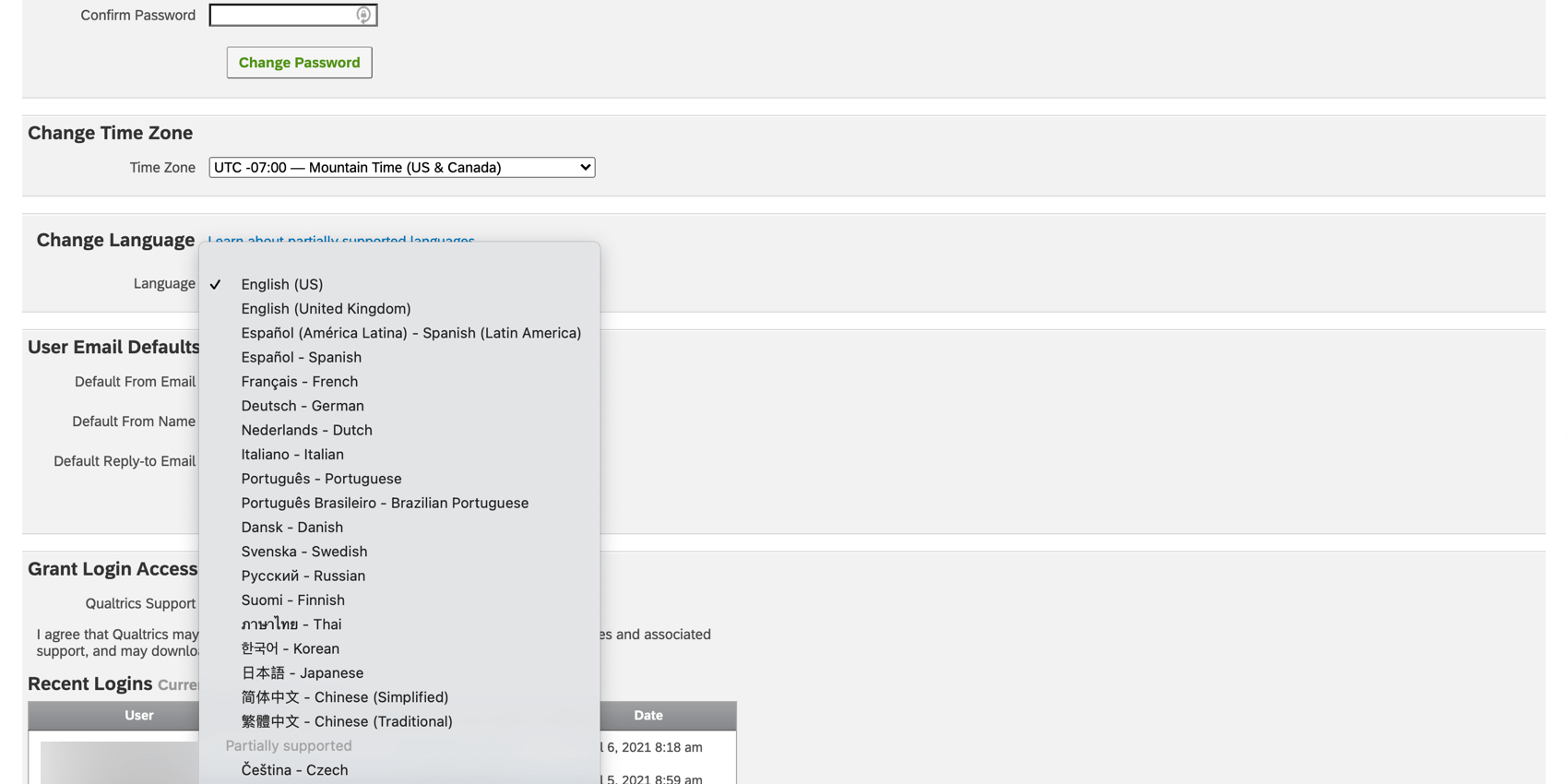Pick Italiano - Italian from dropdown
Screen dimensions: 1568x784
[292, 454]
